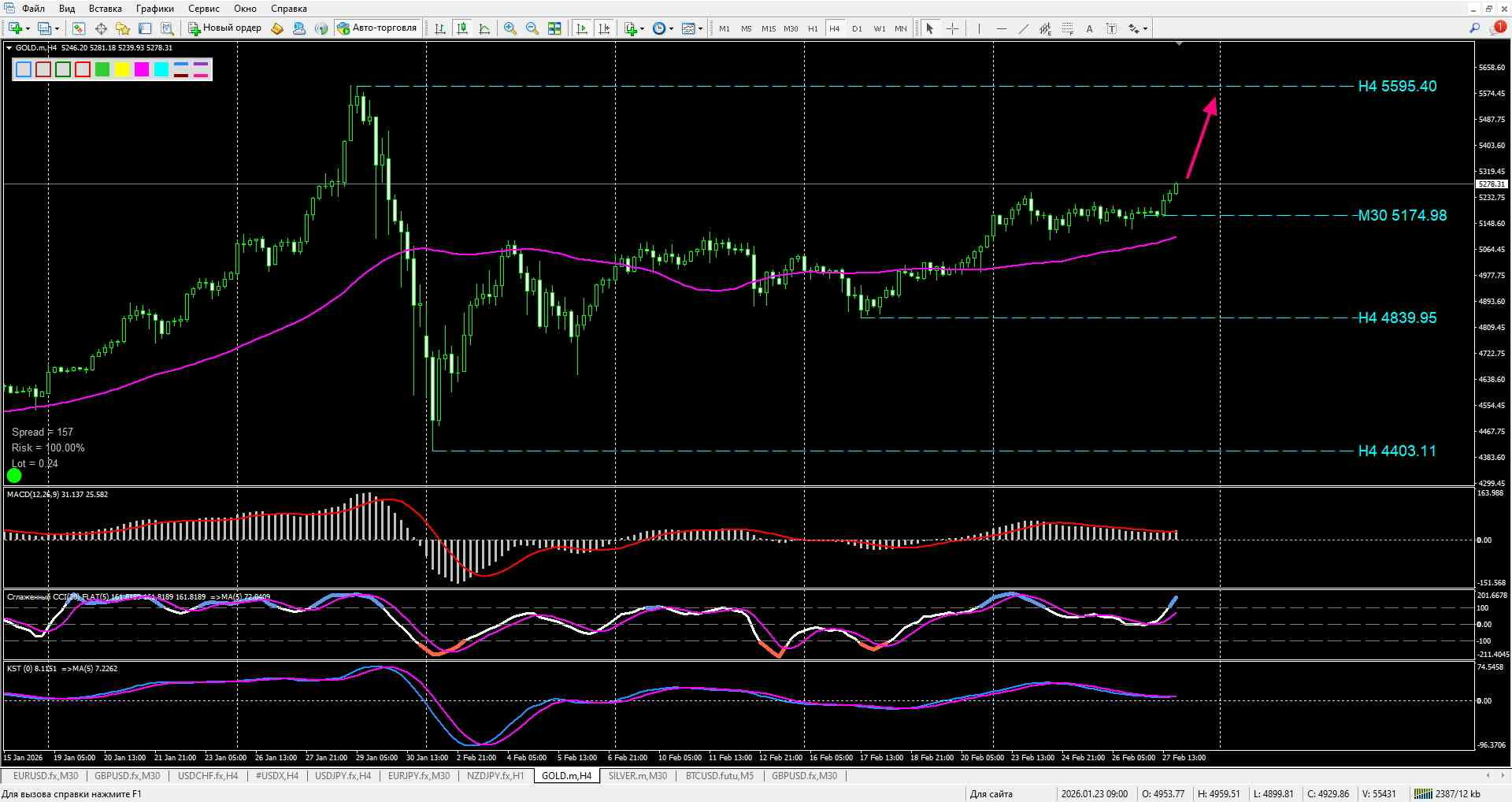Tile the chart windows

554,28
